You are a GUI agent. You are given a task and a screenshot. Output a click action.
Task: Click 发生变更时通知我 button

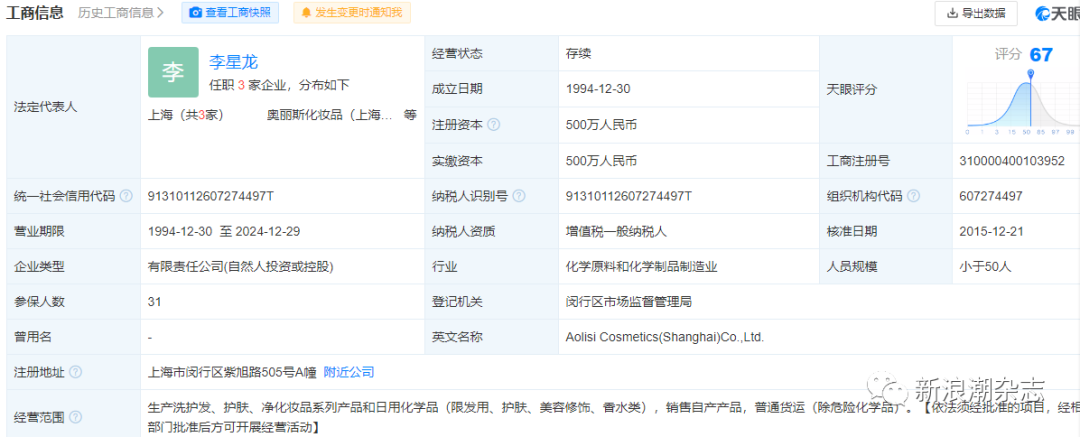352,12
